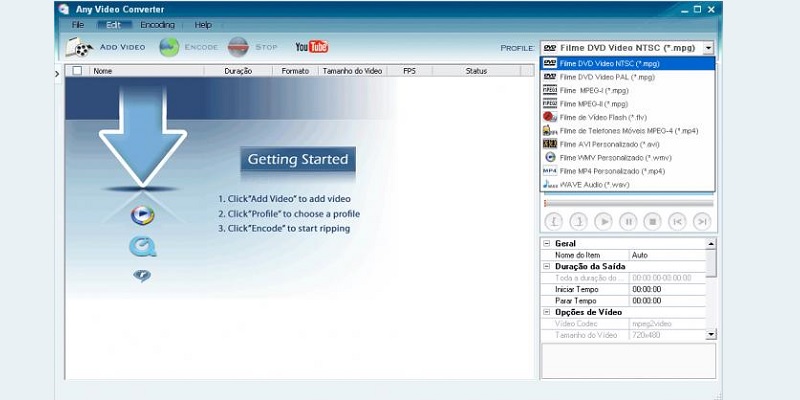This screenshot has width=800, height=400.
Task: Click the MPEG2 icon in the profile list
Action: 549,104
